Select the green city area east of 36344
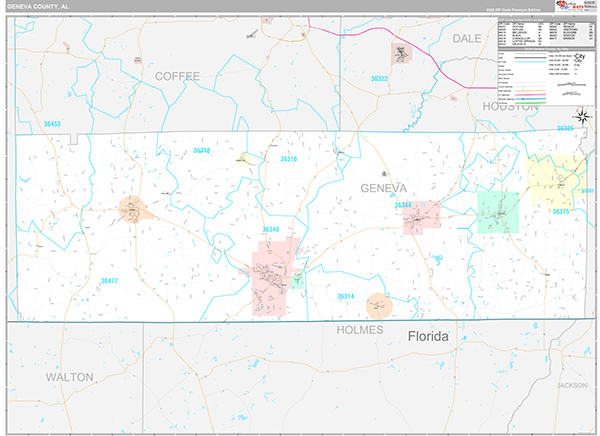This screenshot has width=600, height=436. [x=498, y=212]
